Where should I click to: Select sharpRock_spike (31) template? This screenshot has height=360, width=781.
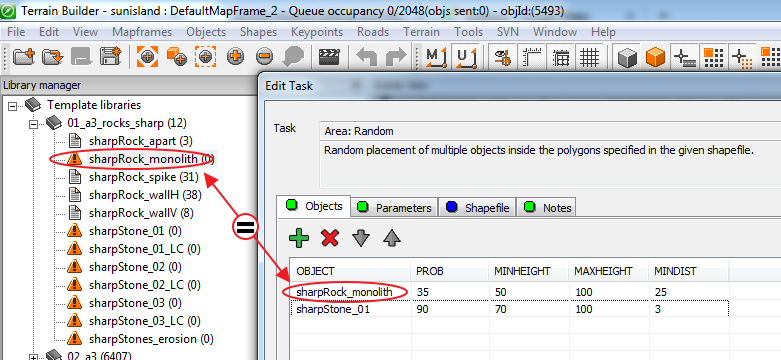coord(143,177)
